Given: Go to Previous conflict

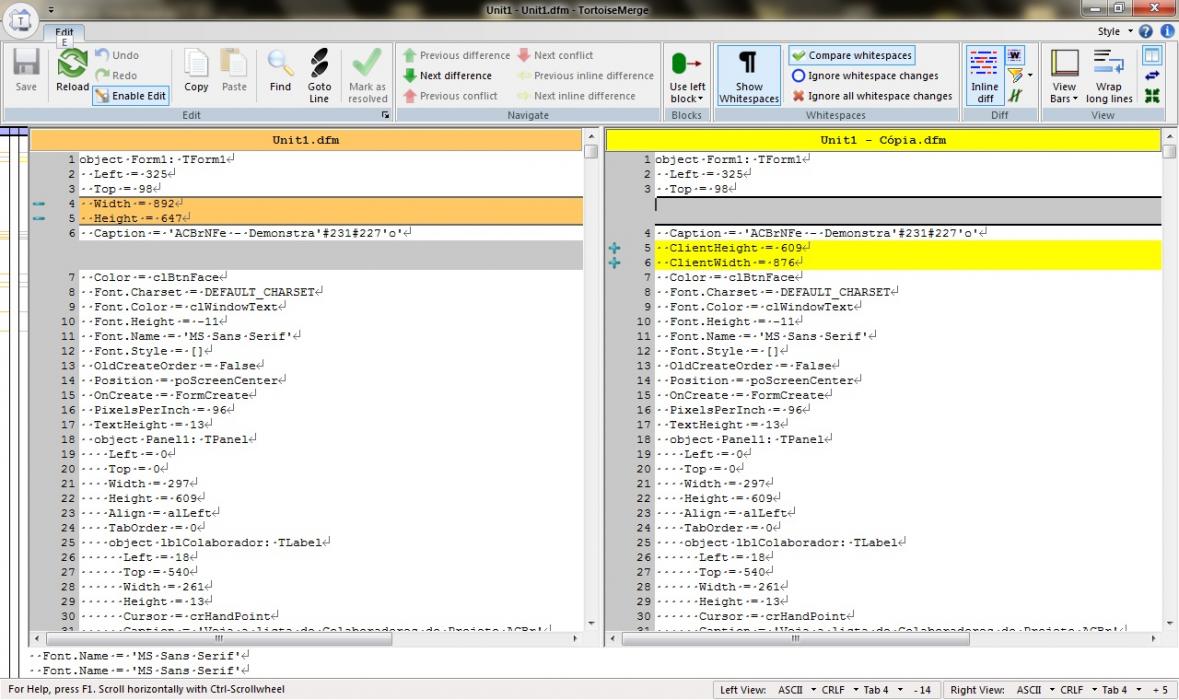Looking at the screenshot, I should pyautogui.click(x=450, y=95).
